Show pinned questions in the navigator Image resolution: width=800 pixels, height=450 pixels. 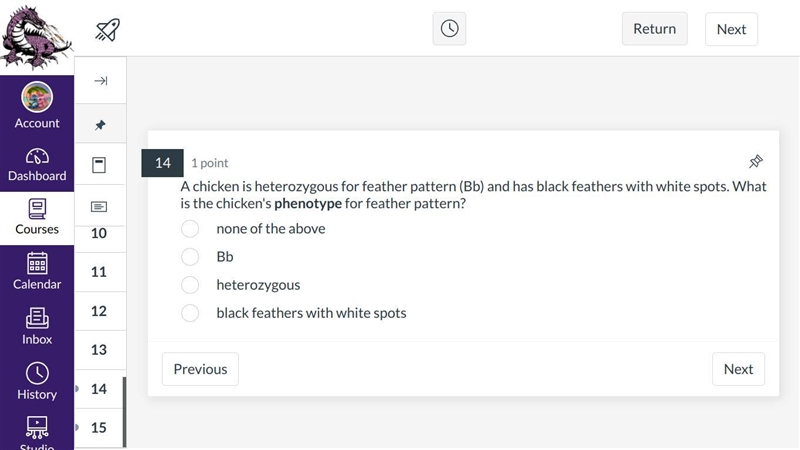(100, 124)
